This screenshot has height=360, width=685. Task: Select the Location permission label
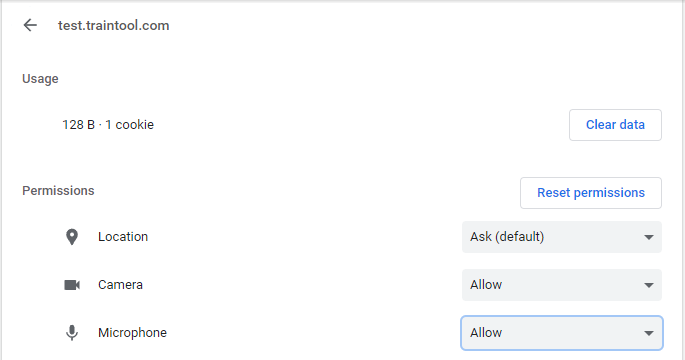[x=123, y=237]
